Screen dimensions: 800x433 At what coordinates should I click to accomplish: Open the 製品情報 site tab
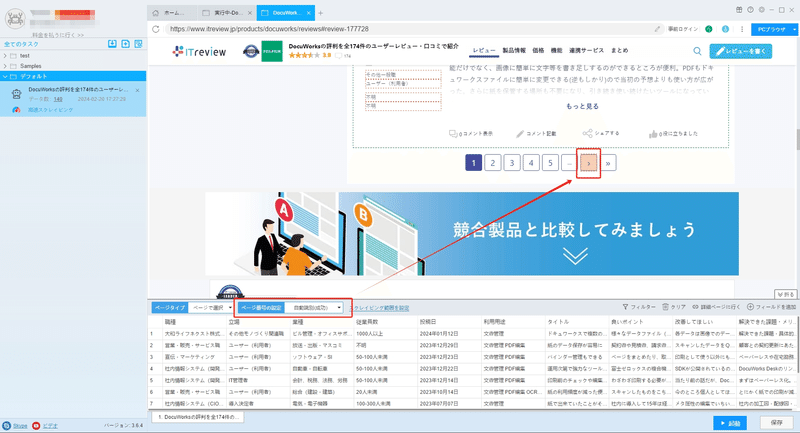point(514,50)
